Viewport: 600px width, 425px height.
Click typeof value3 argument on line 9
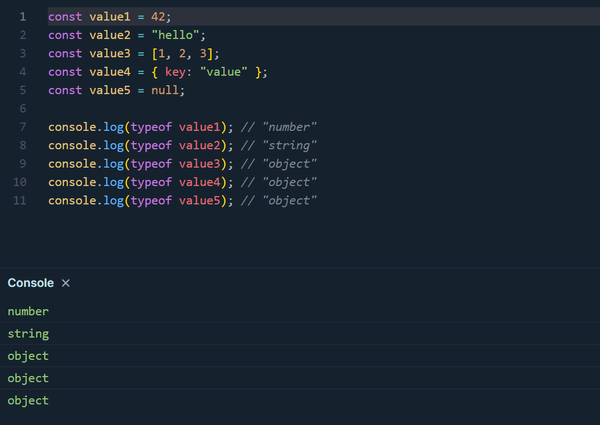tap(176, 164)
